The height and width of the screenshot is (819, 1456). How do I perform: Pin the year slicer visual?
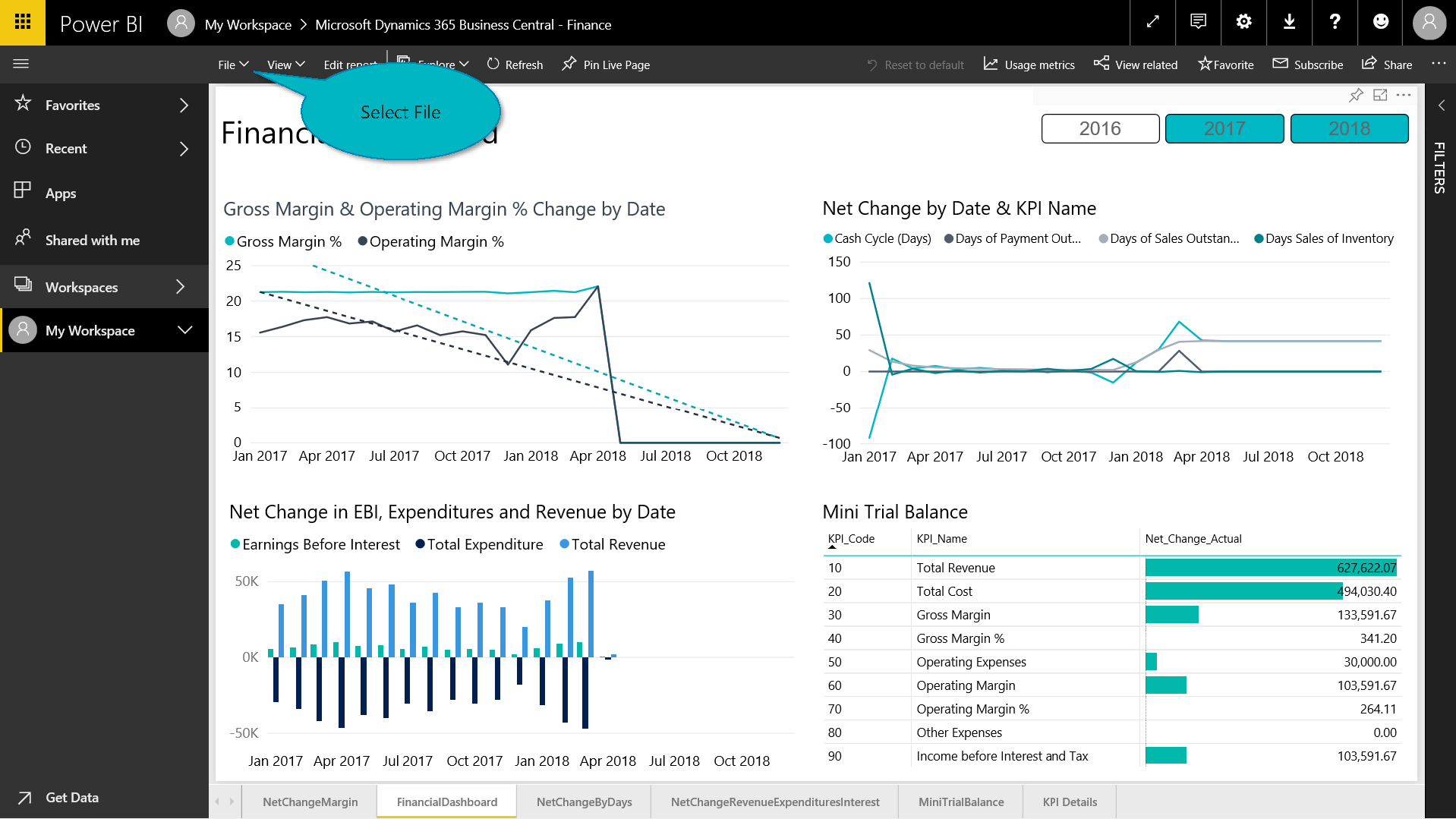point(1356,95)
